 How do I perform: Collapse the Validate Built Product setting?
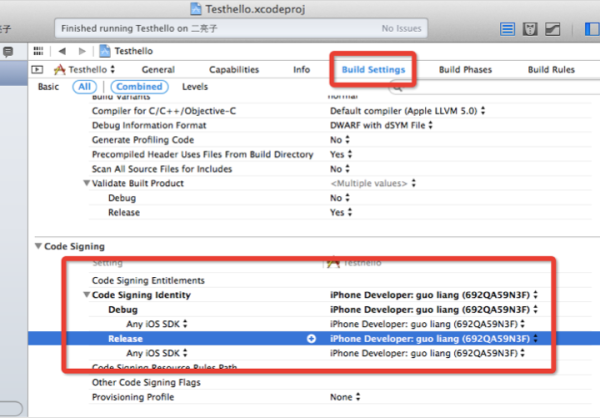click(x=87, y=183)
